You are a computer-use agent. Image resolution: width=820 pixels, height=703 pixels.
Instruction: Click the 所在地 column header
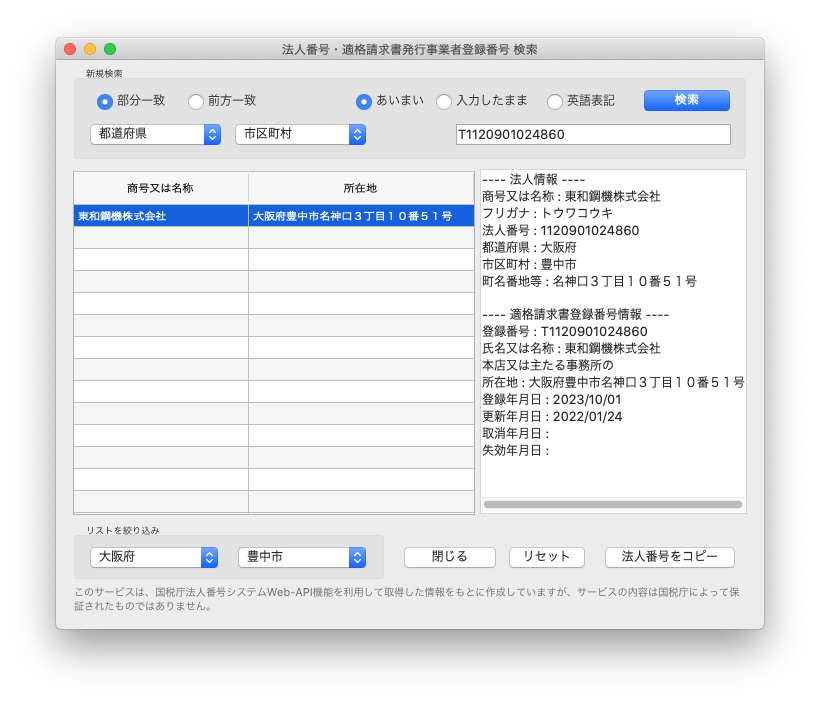[360, 188]
